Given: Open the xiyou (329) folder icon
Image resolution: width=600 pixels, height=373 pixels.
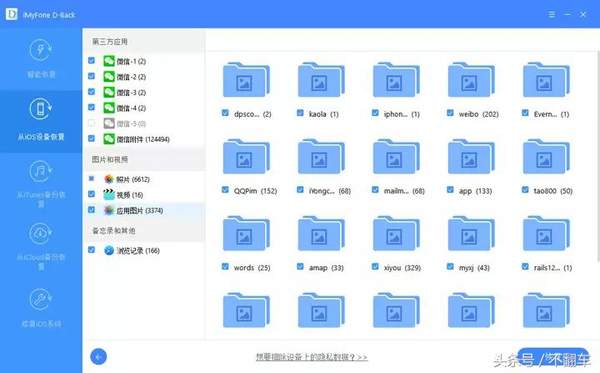Looking at the screenshot, I should (x=396, y=234).
